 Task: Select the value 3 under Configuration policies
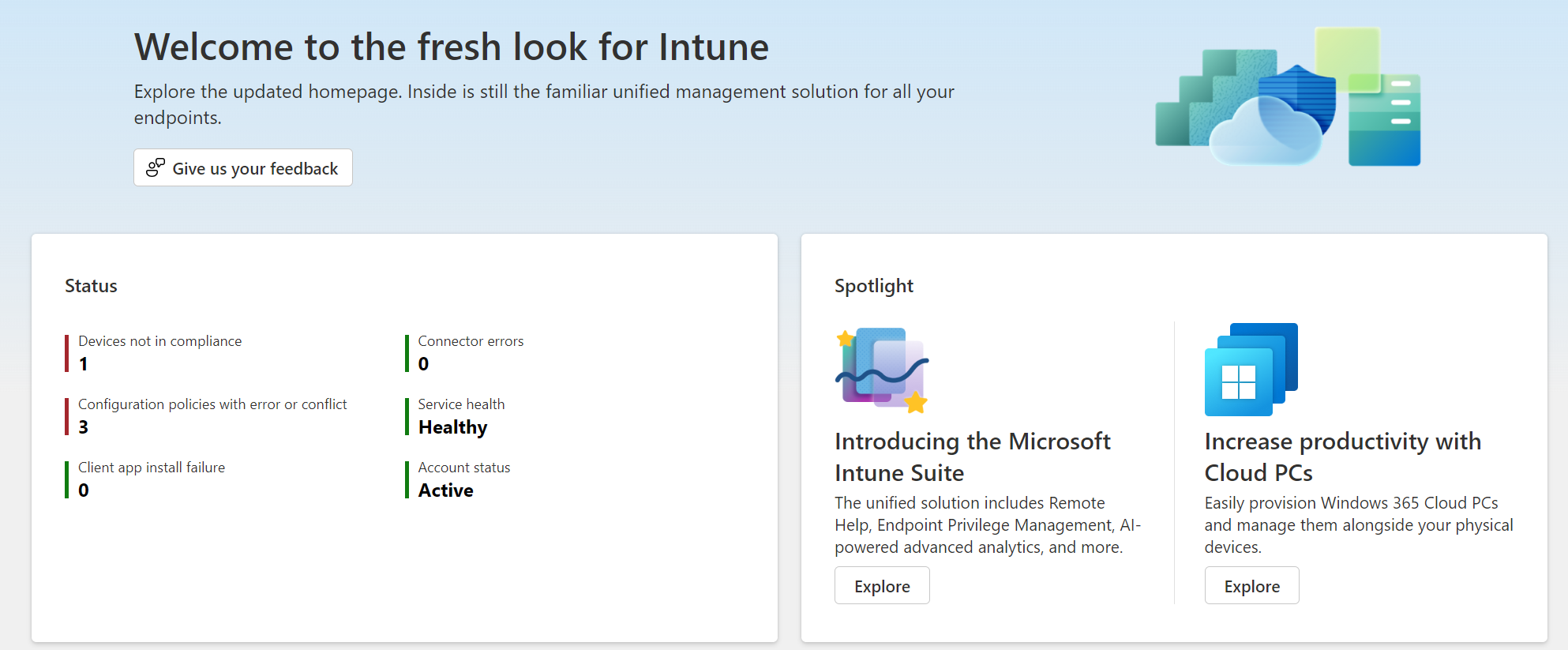(84, 427)
